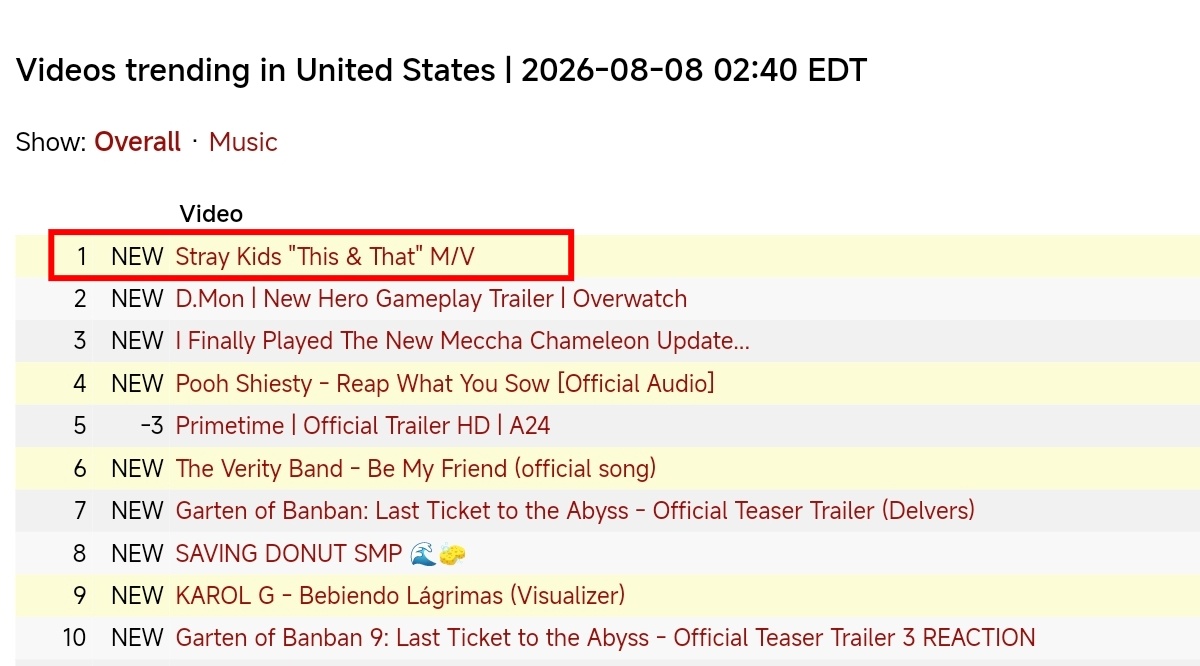Open Garten of Banban 9 REACTION link
The height and width of the screenshot is (666, 1200).
tap(606, 638)
